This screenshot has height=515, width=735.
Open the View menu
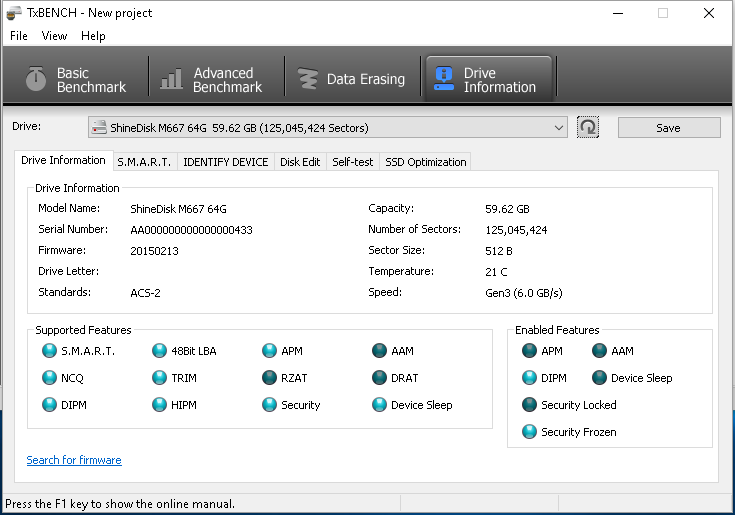click(x=55, y=36)
